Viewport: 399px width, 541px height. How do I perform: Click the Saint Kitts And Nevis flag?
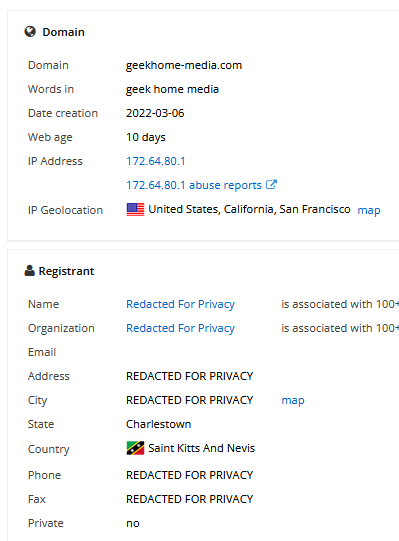135,448
